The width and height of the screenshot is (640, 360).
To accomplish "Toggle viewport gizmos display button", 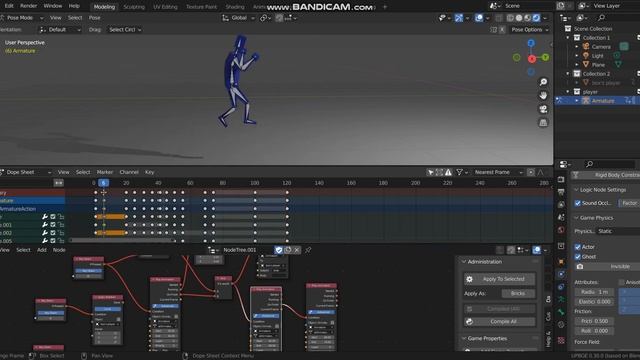I will [x=459, y=18].
